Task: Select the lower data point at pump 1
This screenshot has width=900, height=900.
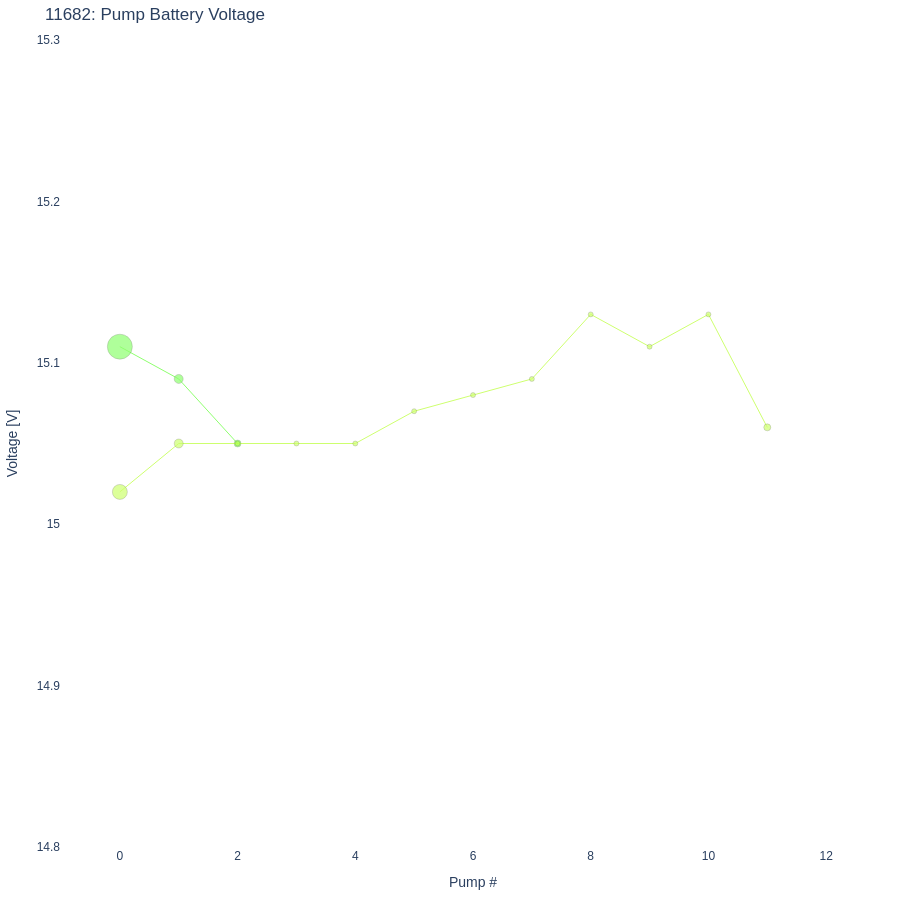Action: [179, 444]
